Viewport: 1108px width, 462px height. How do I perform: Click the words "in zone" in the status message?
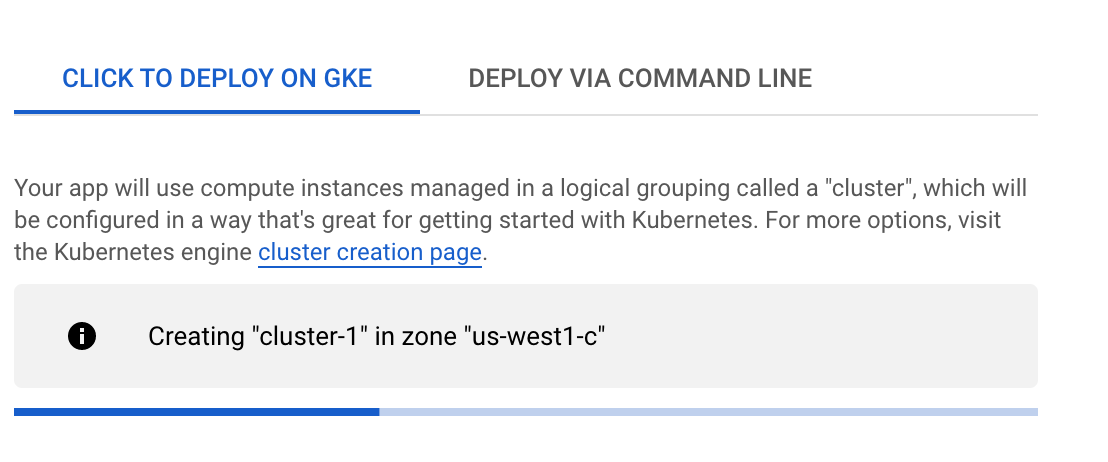pyautogui.click(x=416, y=336)
